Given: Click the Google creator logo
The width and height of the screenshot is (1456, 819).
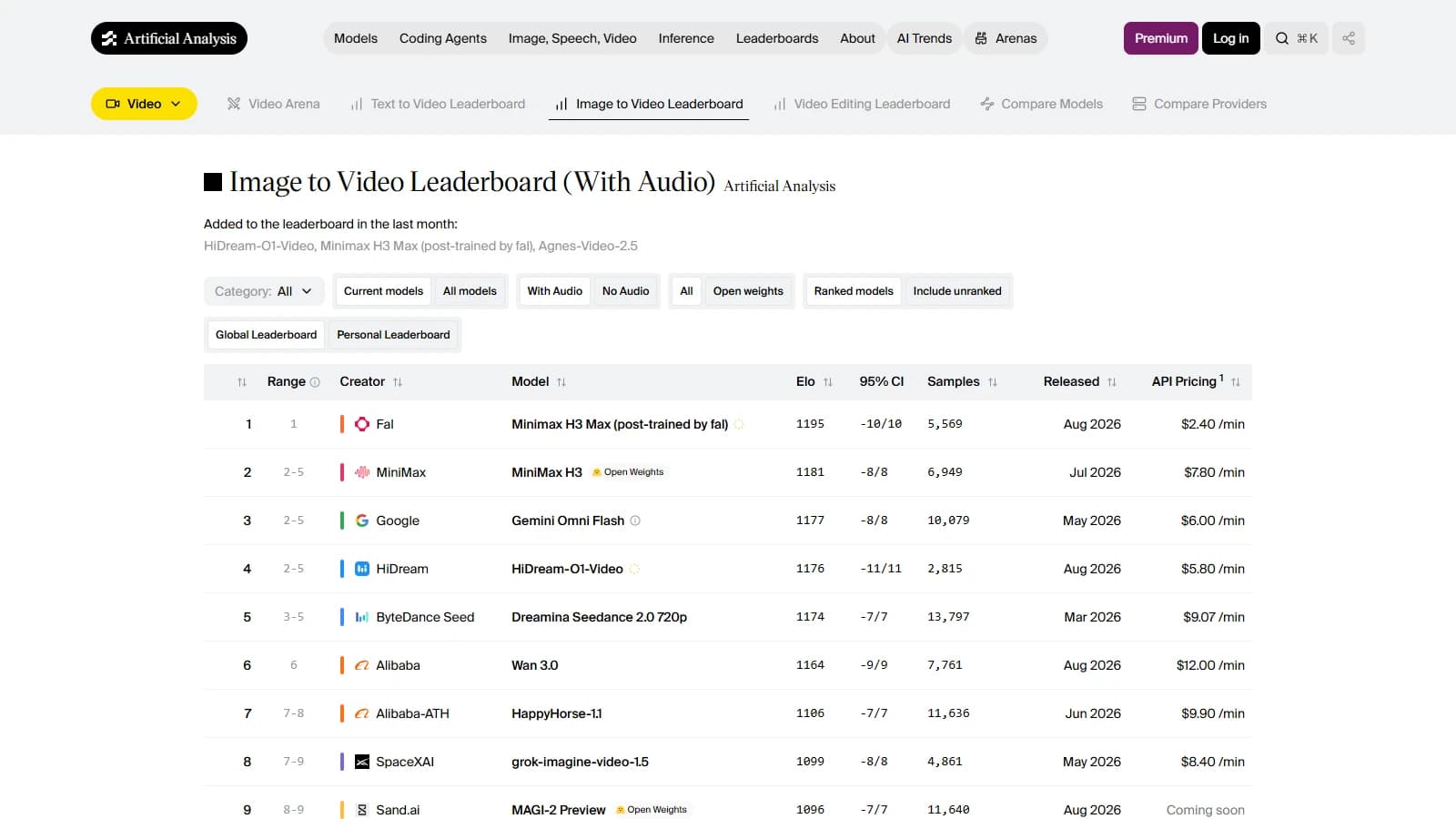Looking at the screenshot, I should tap(362, 521).
